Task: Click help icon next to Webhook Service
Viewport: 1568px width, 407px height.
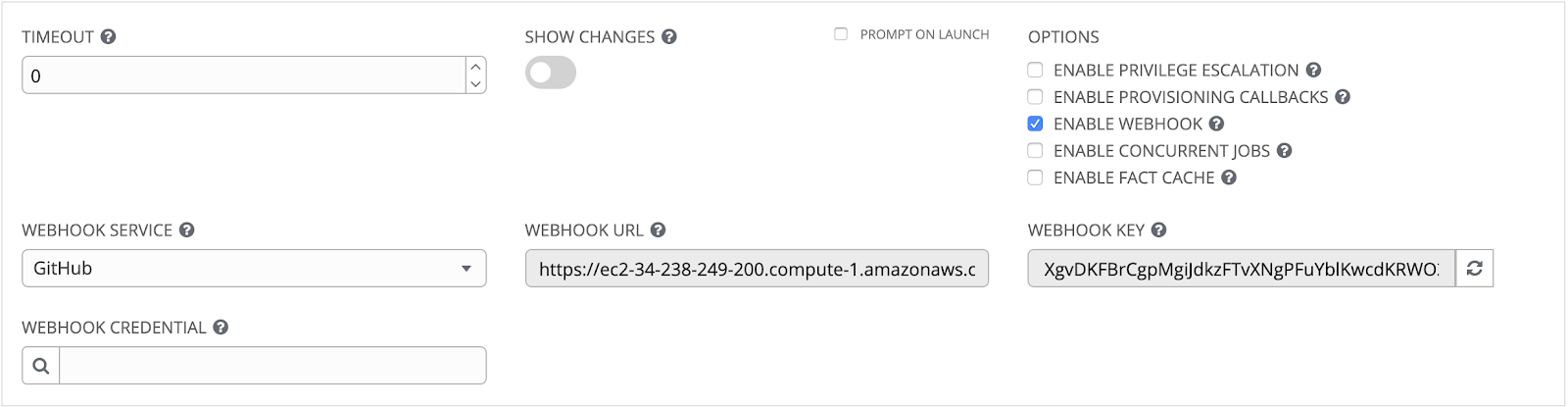Action: 187,229
